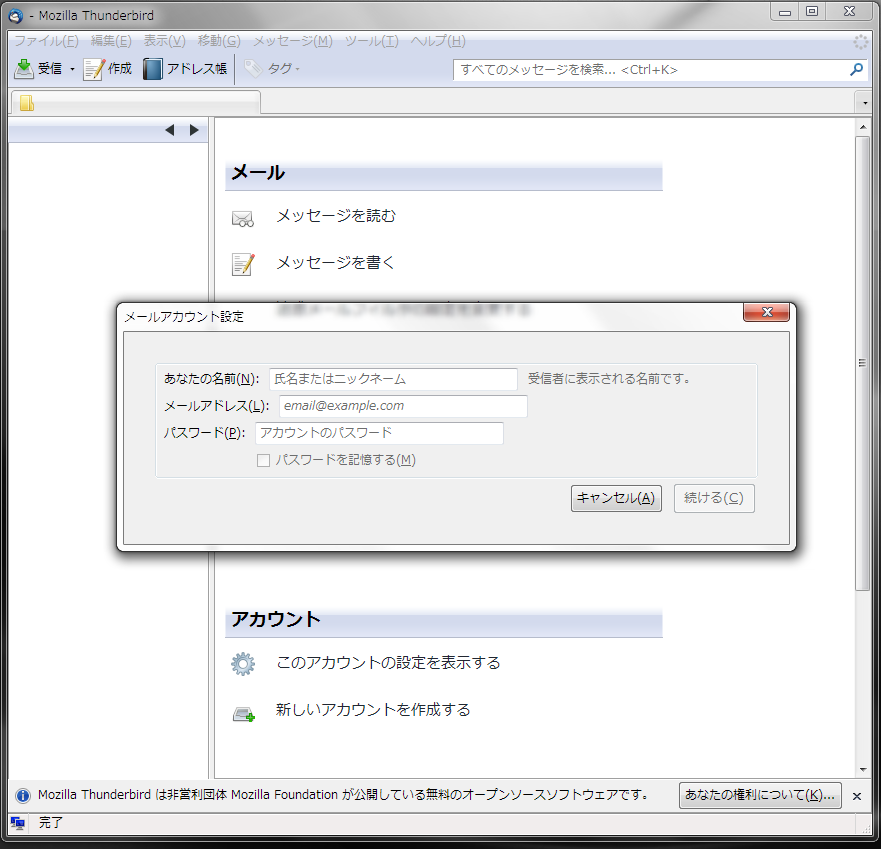This screenshot has width=881, height=849.
Task: Click the キャンセル(A) button
Action: click(616, 498)
